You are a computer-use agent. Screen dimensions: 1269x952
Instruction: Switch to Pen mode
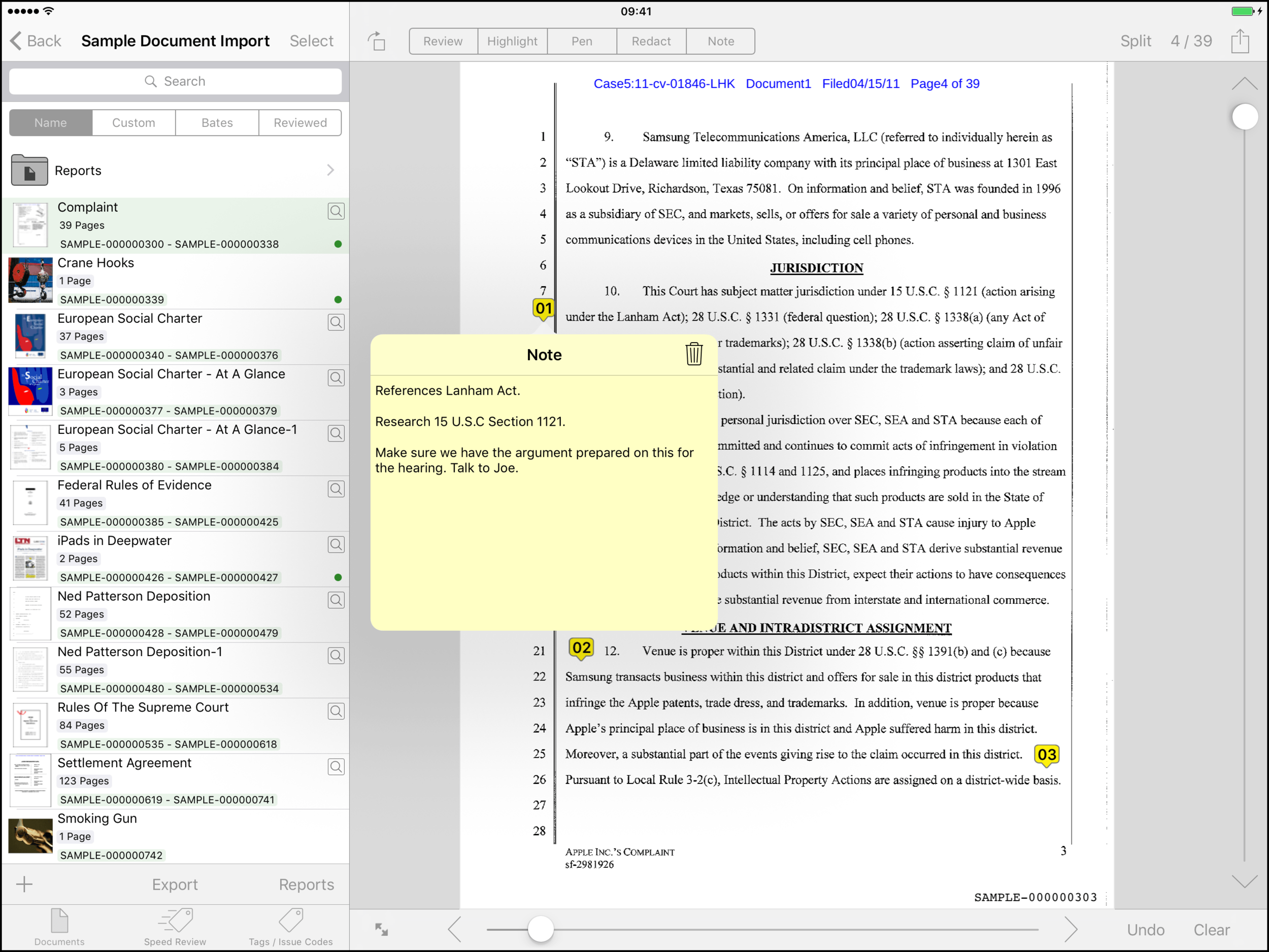582,41
